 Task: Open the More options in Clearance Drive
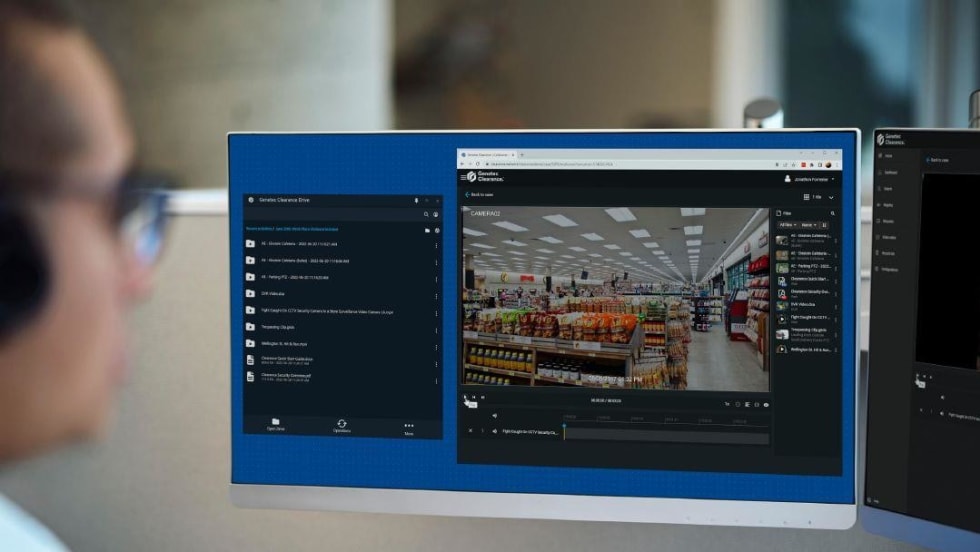tap(408, 425)
